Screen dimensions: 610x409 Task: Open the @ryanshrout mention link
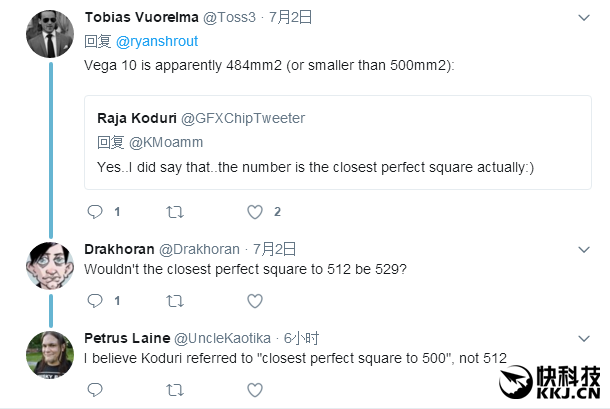[x=155, y=42]
